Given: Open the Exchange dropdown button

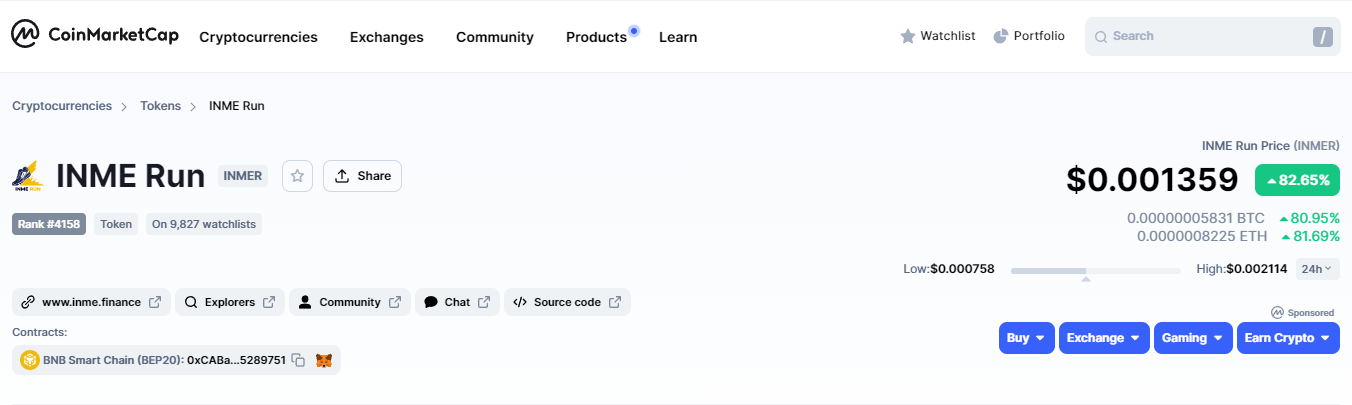Looking at the screenshot, I should pyautogui.click(x=1103, y=338).
